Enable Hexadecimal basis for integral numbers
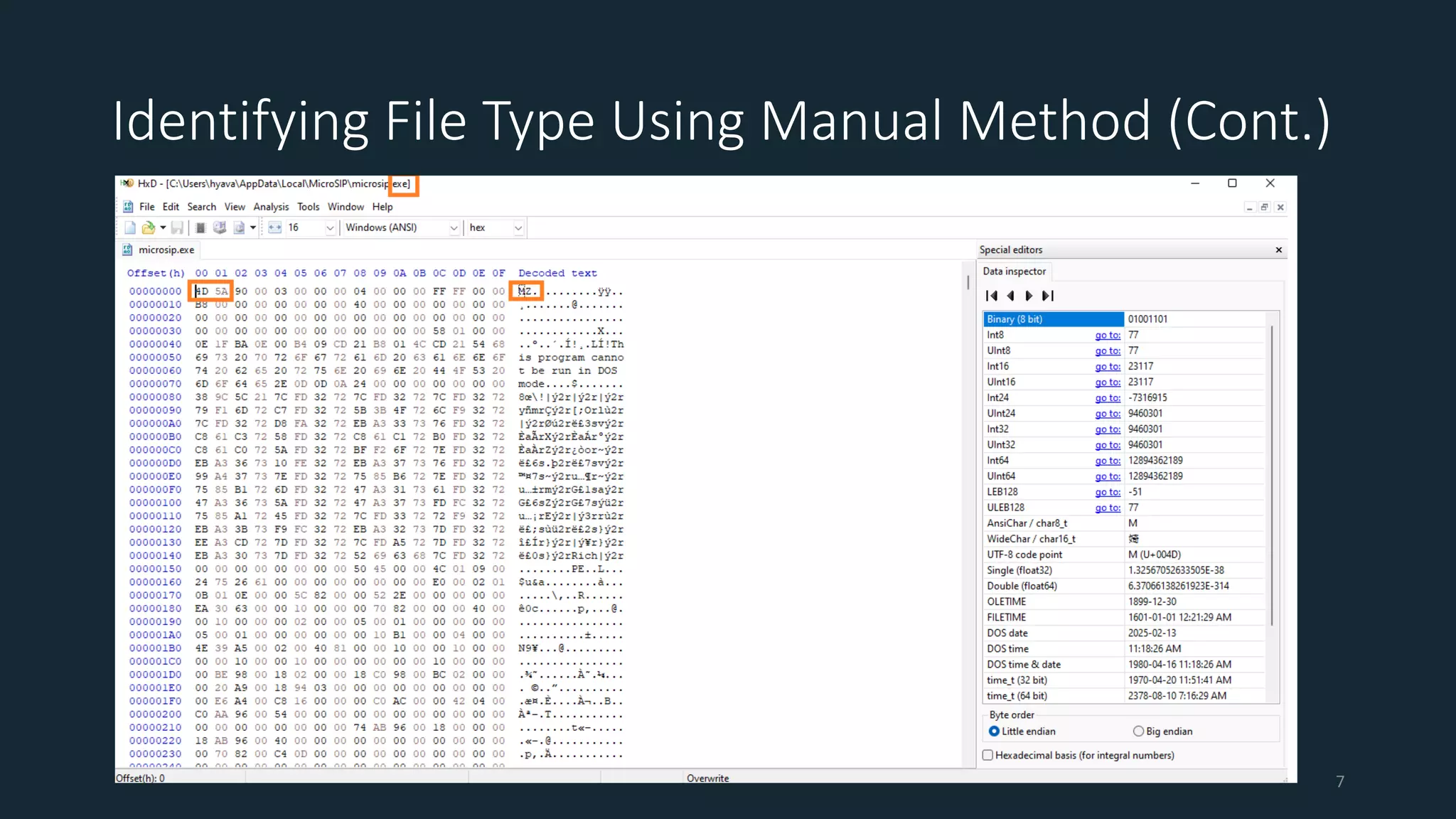The height and width of the screenshot is (819, 1456). [x=987, y=755]
